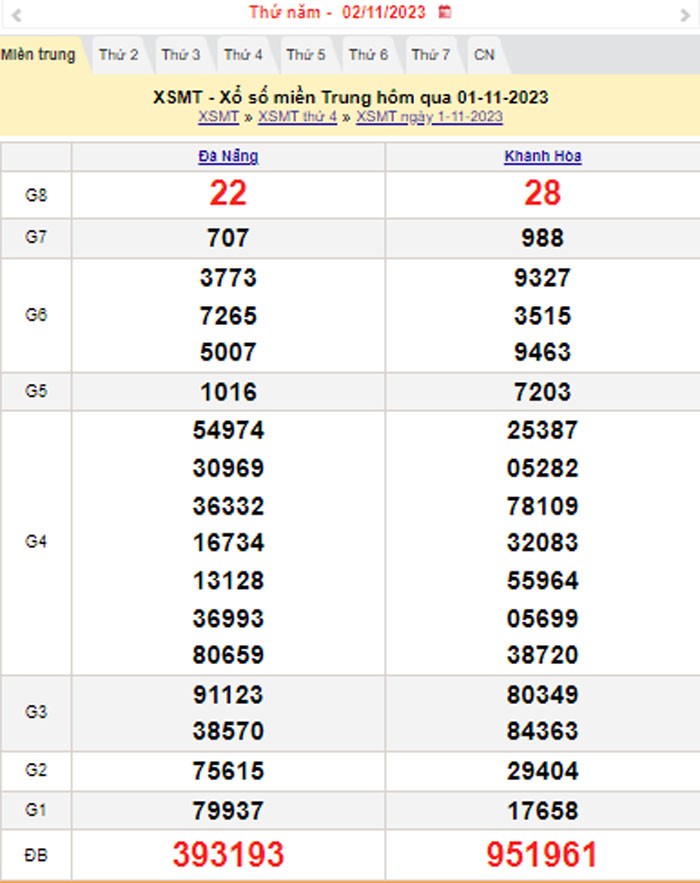Select the Miền trung tab
The height and width of the screenshot is (883, 700).
(x=38, y=55)
